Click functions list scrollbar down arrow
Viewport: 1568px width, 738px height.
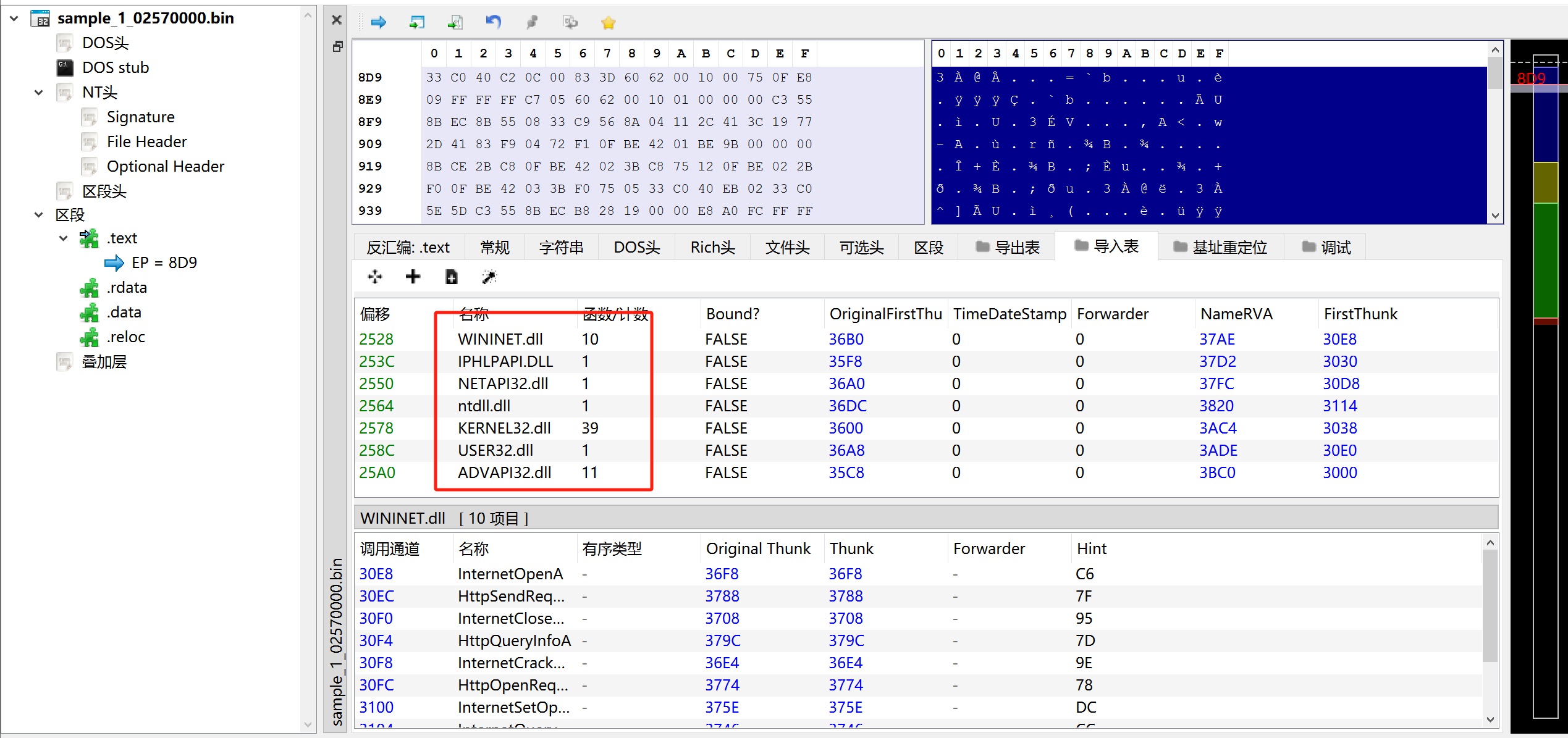1490,719
